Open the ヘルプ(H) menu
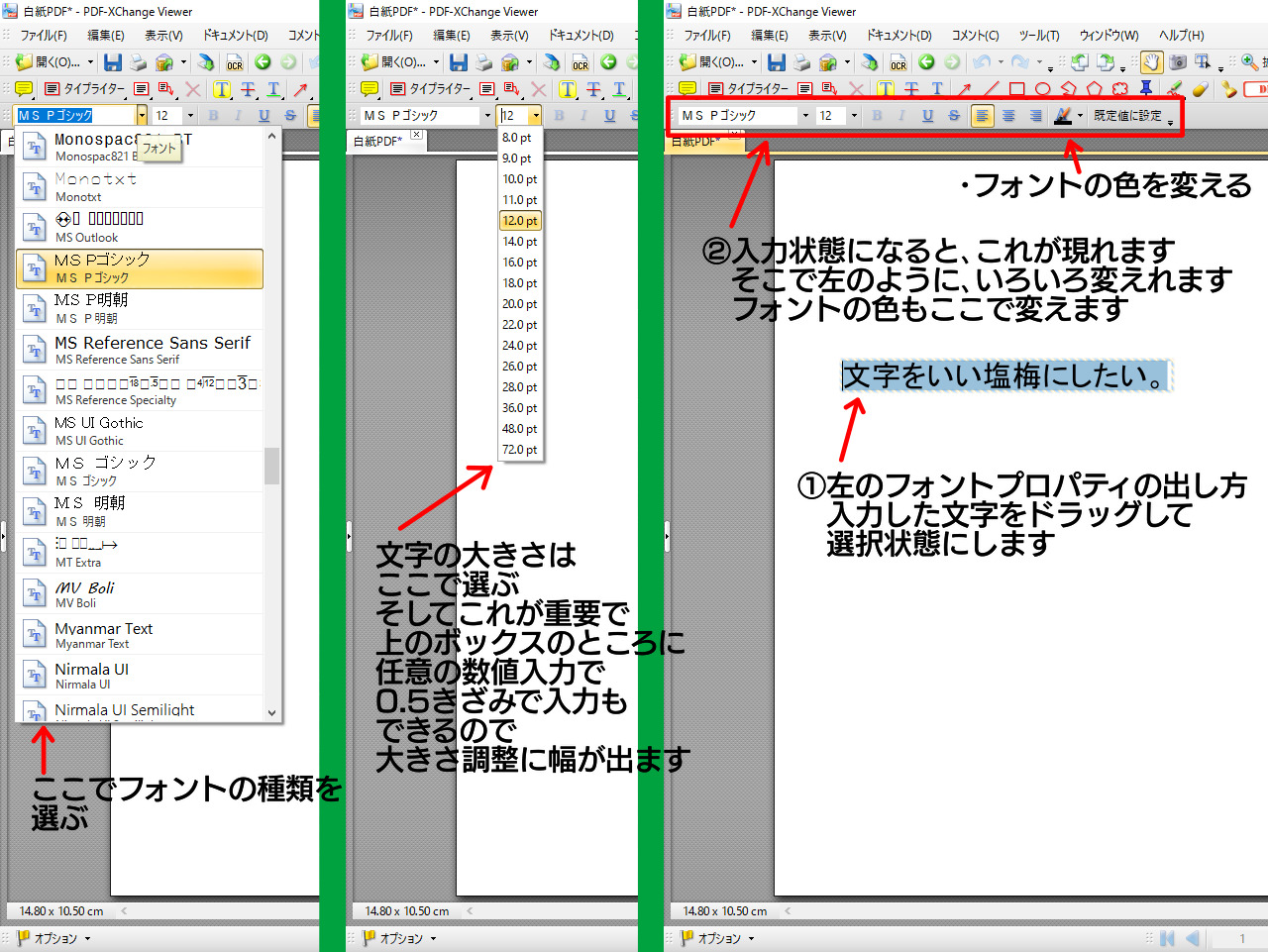 click(x=1181, y=36)
